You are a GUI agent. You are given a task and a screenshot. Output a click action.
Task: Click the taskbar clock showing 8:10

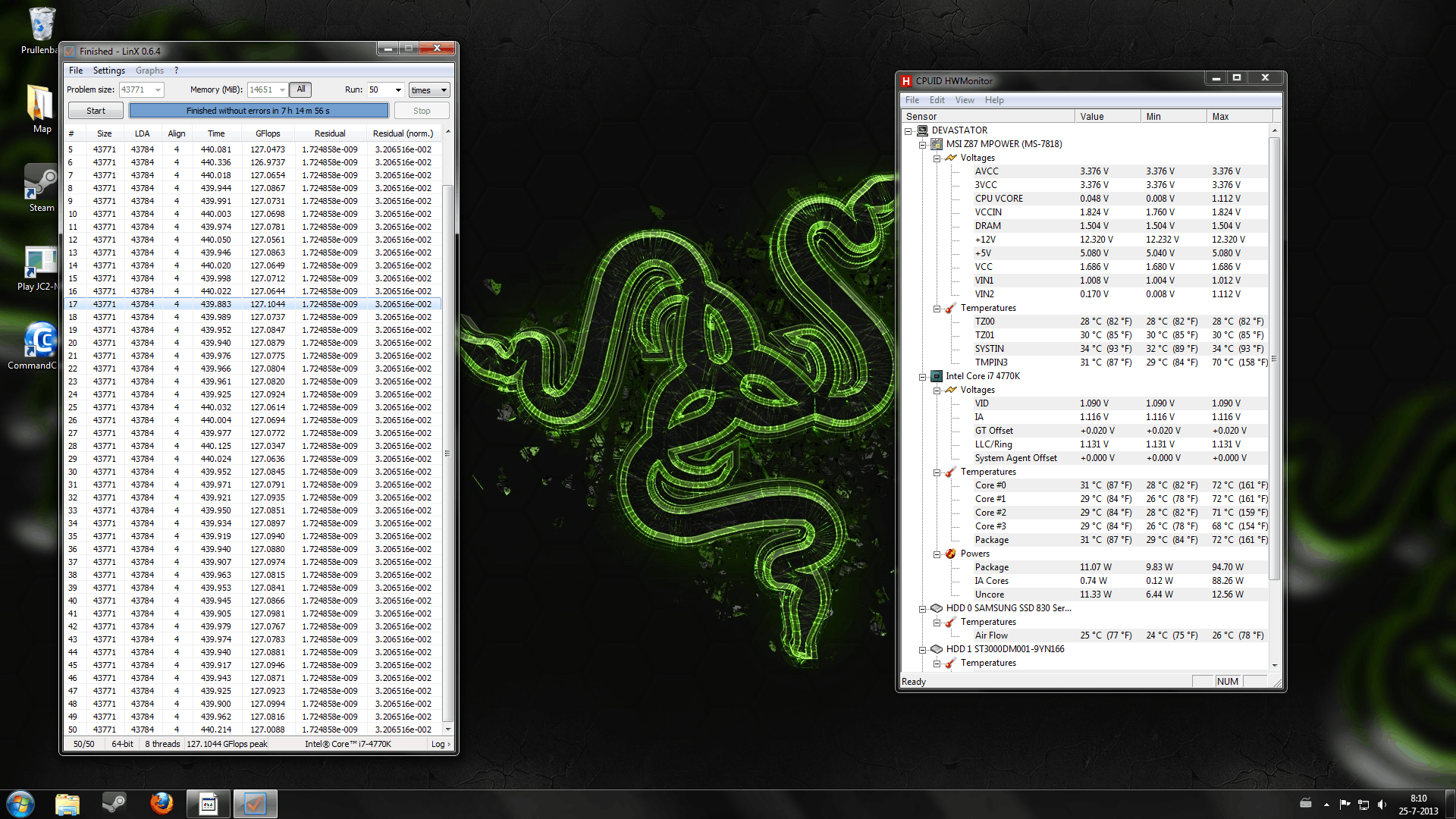(x=1418, y=805)
